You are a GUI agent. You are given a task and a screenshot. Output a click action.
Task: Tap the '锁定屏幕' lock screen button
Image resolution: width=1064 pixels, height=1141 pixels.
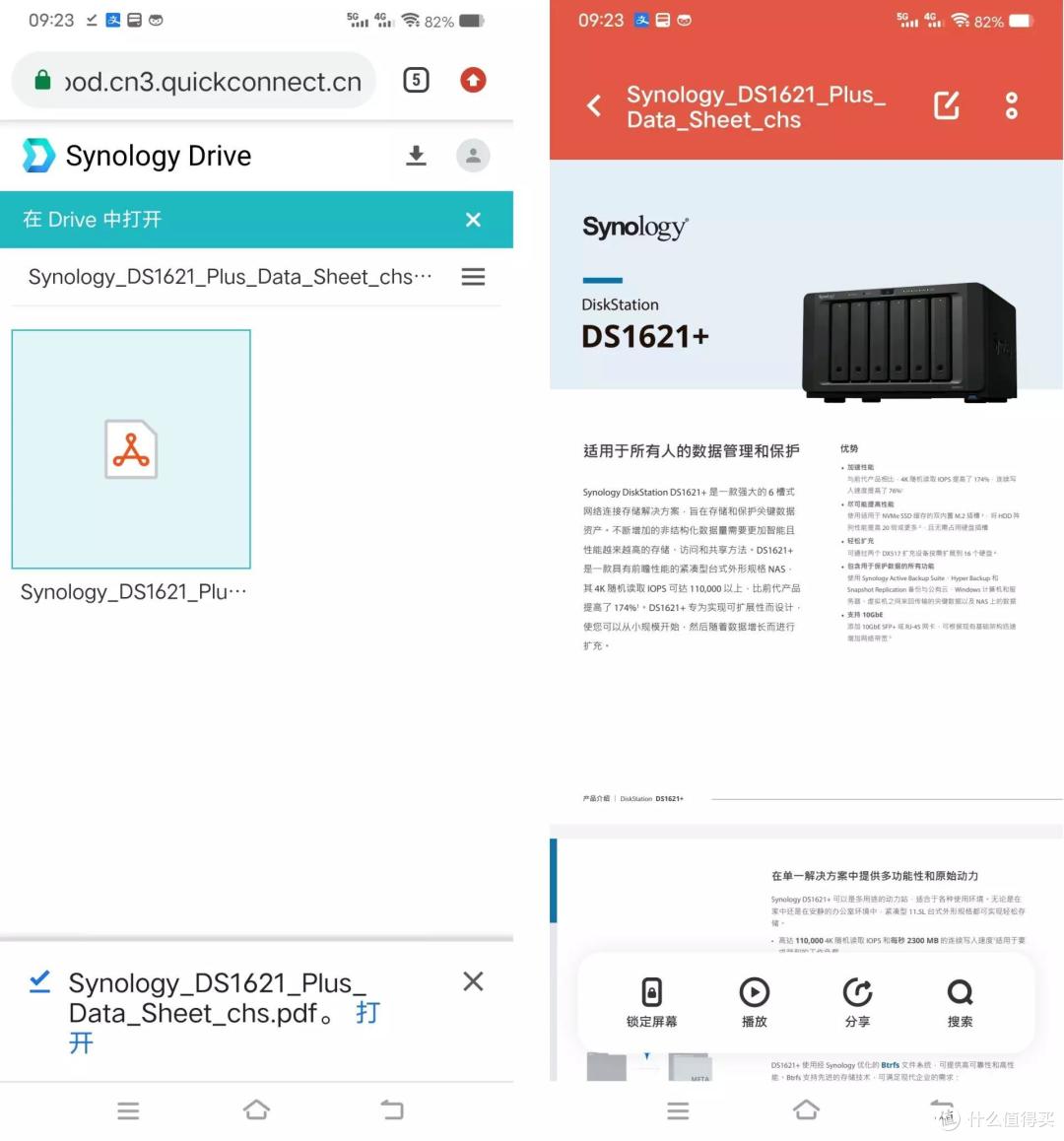coord(651,1002)
